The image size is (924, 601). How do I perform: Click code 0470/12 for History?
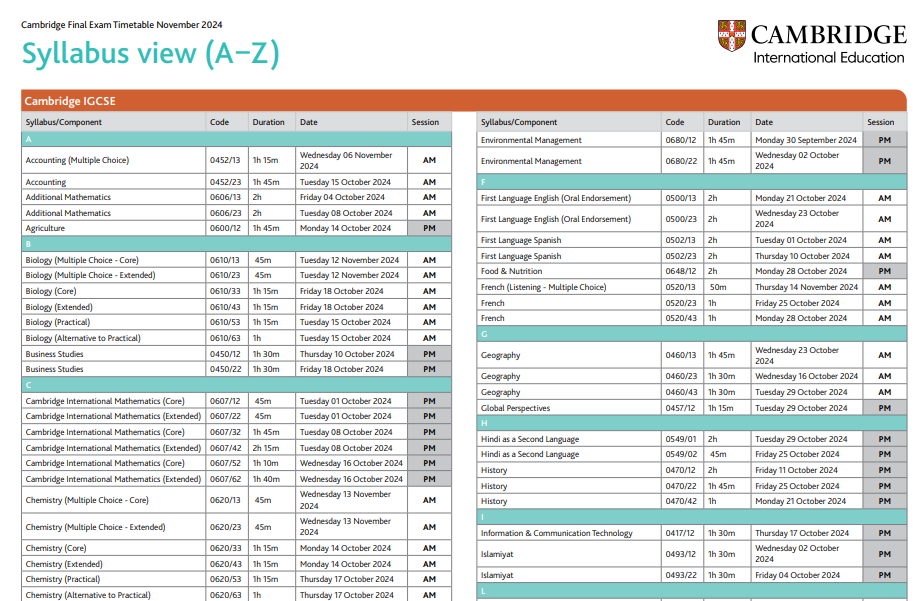tap(681, 470)
